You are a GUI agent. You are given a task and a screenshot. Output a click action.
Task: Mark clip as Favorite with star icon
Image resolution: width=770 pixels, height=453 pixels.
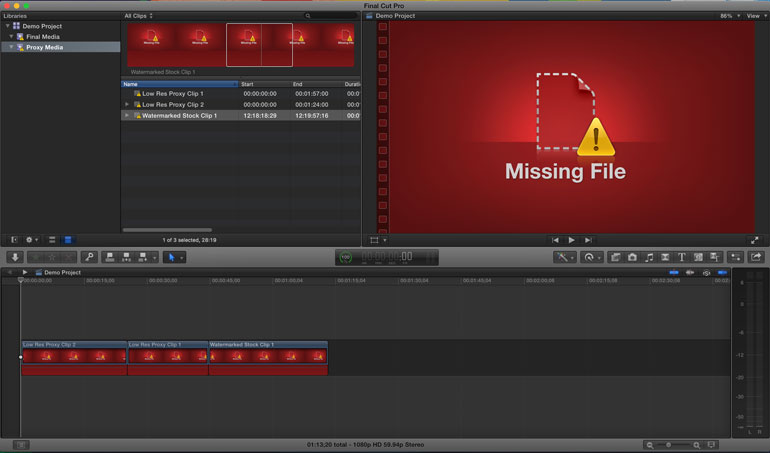(36, 257)
